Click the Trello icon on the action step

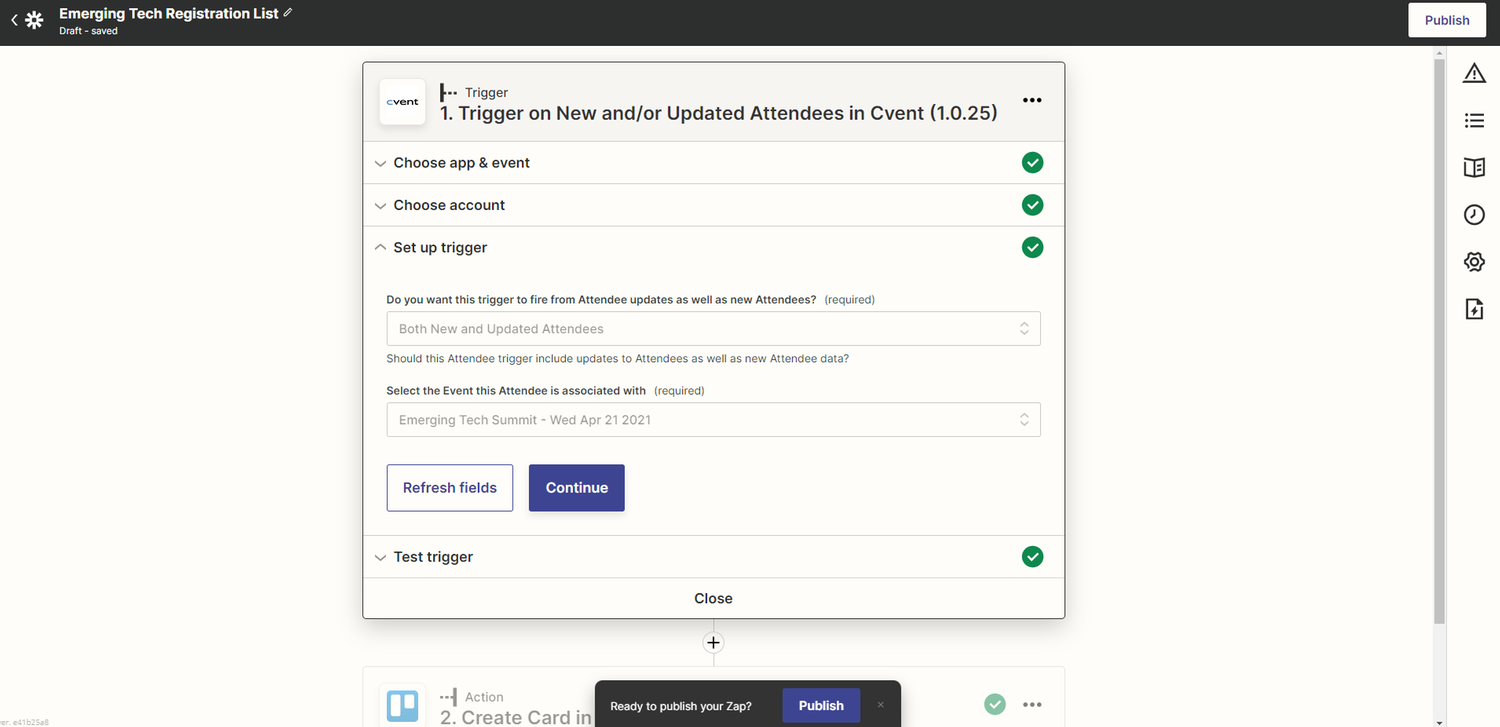coord(402,705)
